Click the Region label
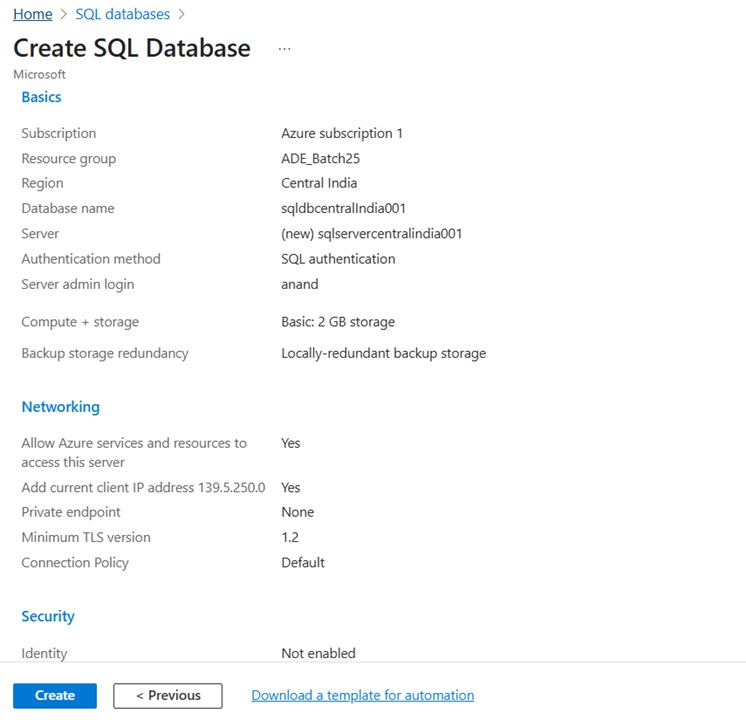 (42, 183)
